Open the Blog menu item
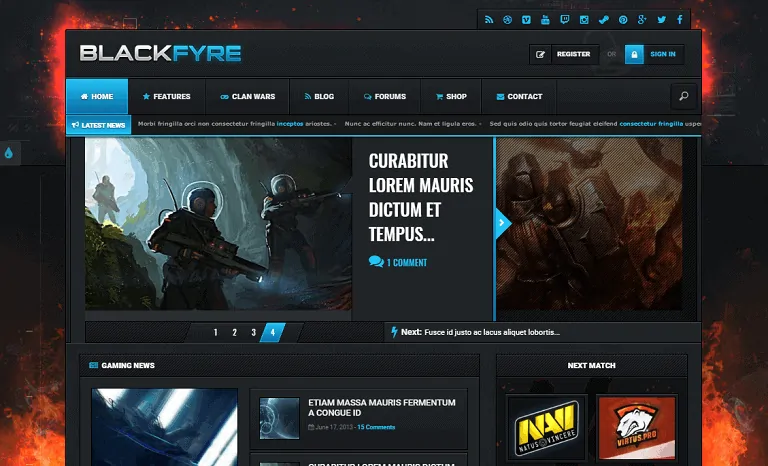 [x=319, y=97]
